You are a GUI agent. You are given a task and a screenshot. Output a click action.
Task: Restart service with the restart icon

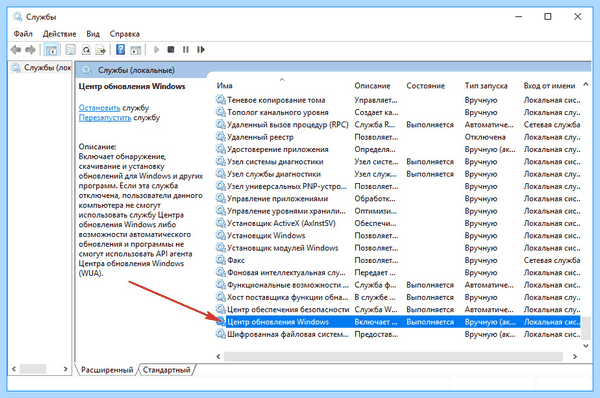pos(201,49)
